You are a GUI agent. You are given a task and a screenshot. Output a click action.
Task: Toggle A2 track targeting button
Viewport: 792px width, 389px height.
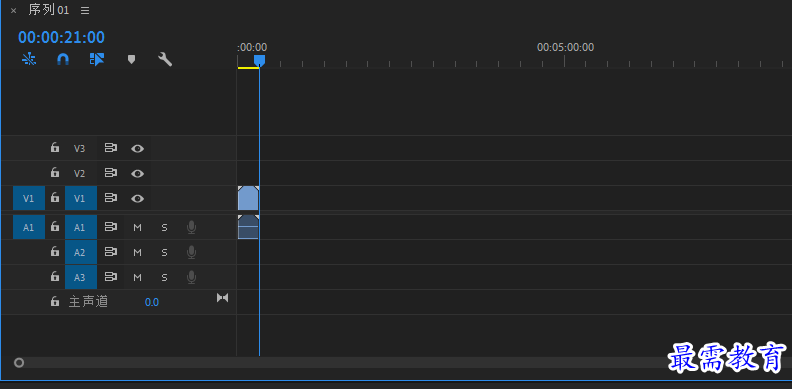81,252
